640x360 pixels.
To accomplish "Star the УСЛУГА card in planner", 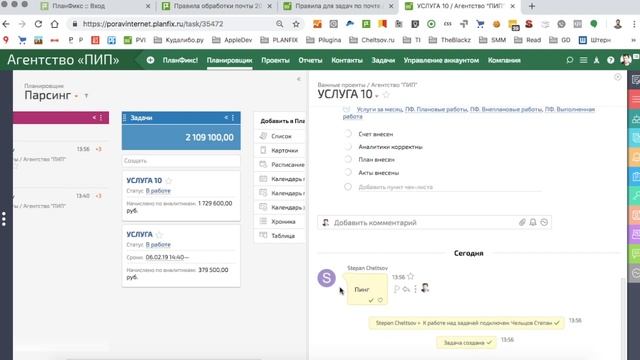I will pyautogui.click(x=159, y=234).
